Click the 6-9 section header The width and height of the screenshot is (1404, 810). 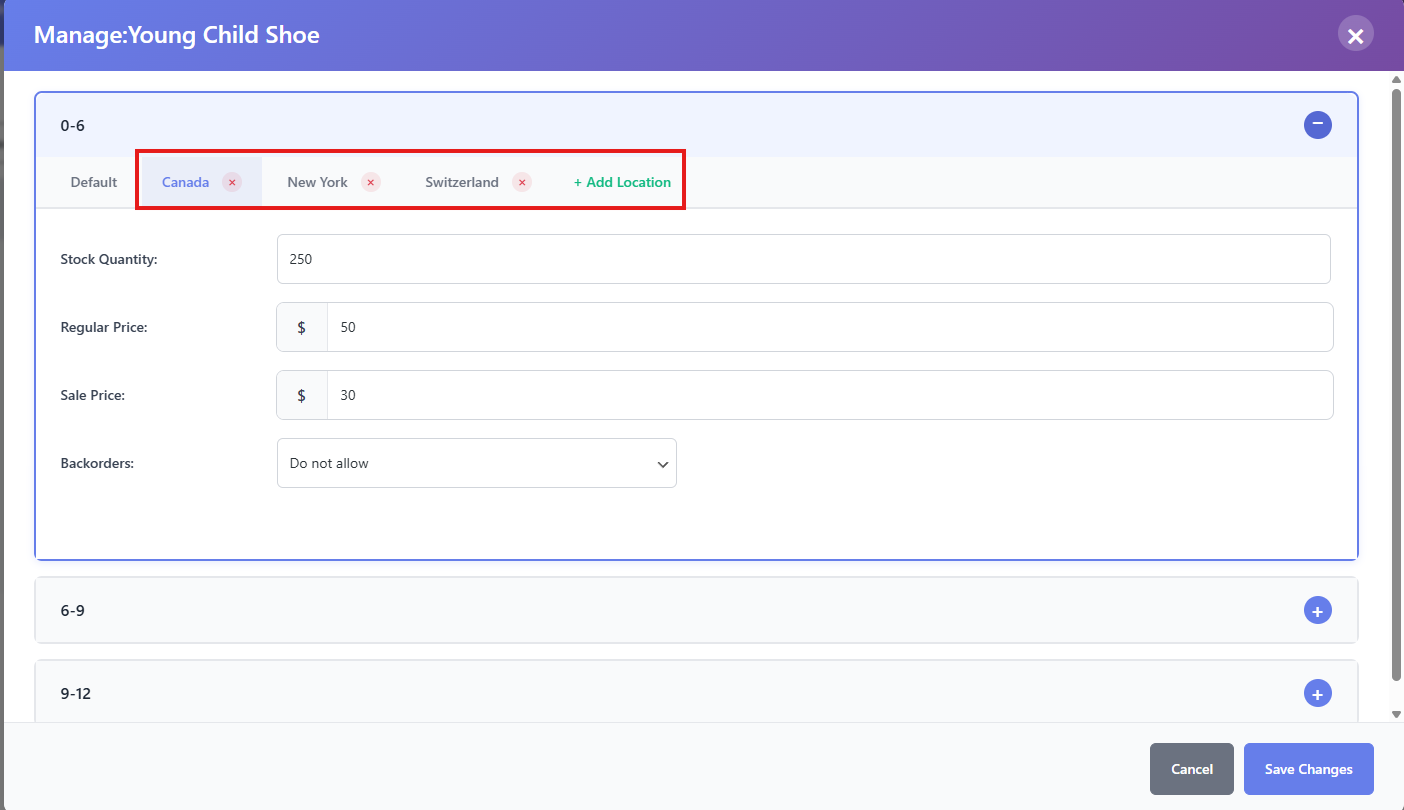(600, 610)
